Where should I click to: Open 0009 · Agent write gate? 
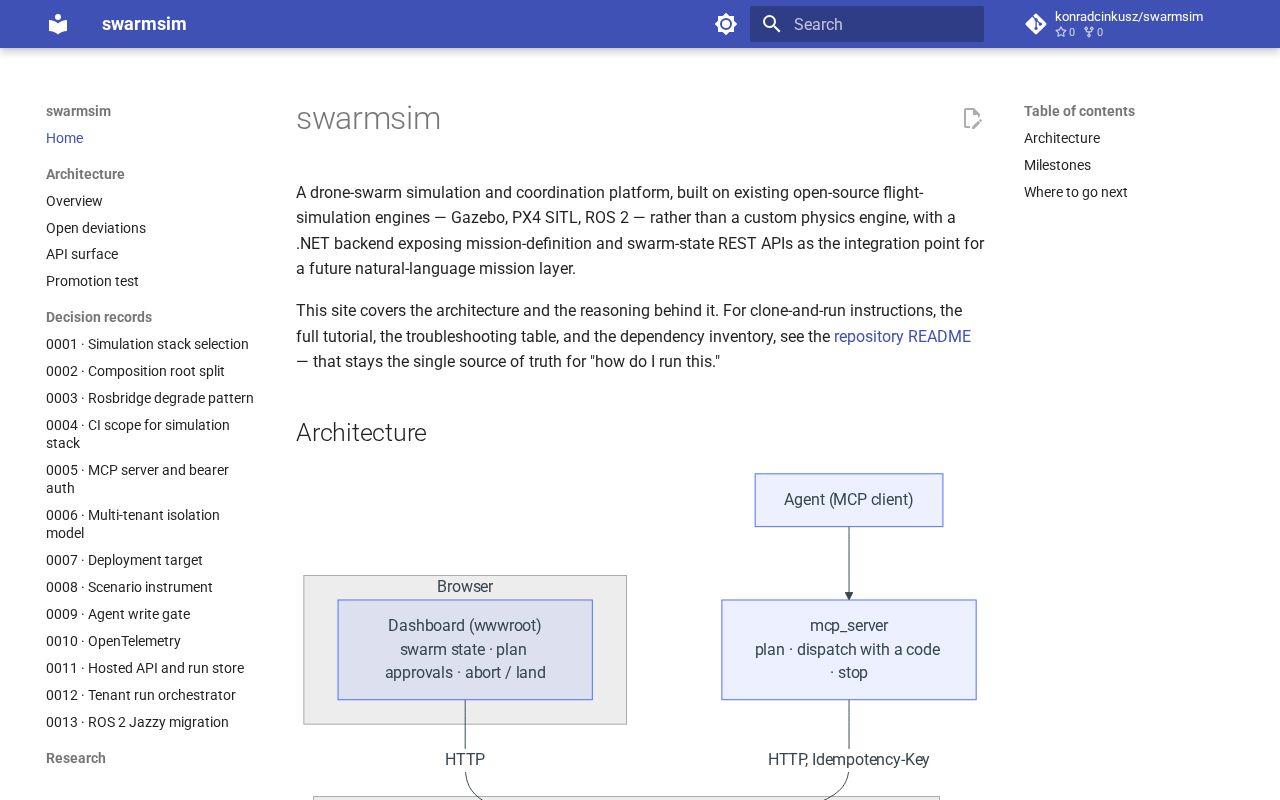point(118,614)
